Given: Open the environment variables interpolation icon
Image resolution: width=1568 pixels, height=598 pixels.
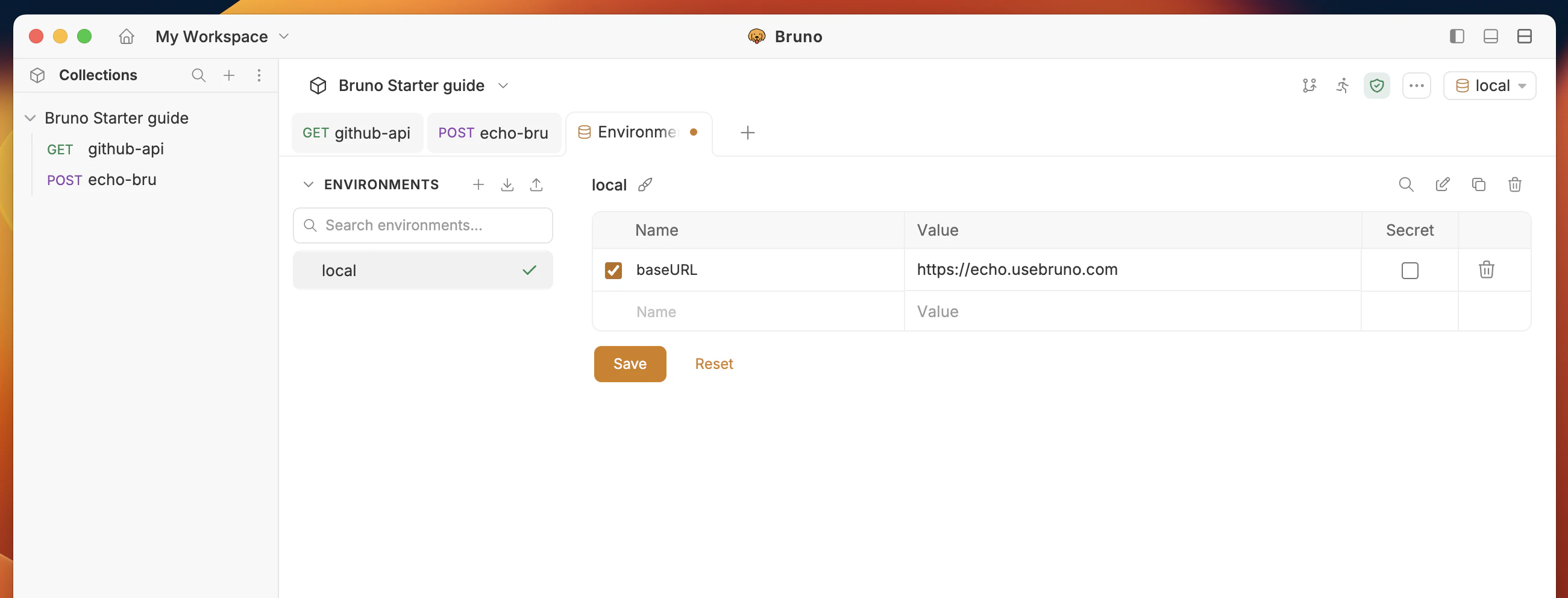Looking at the screenshot, I should point(646,184).
